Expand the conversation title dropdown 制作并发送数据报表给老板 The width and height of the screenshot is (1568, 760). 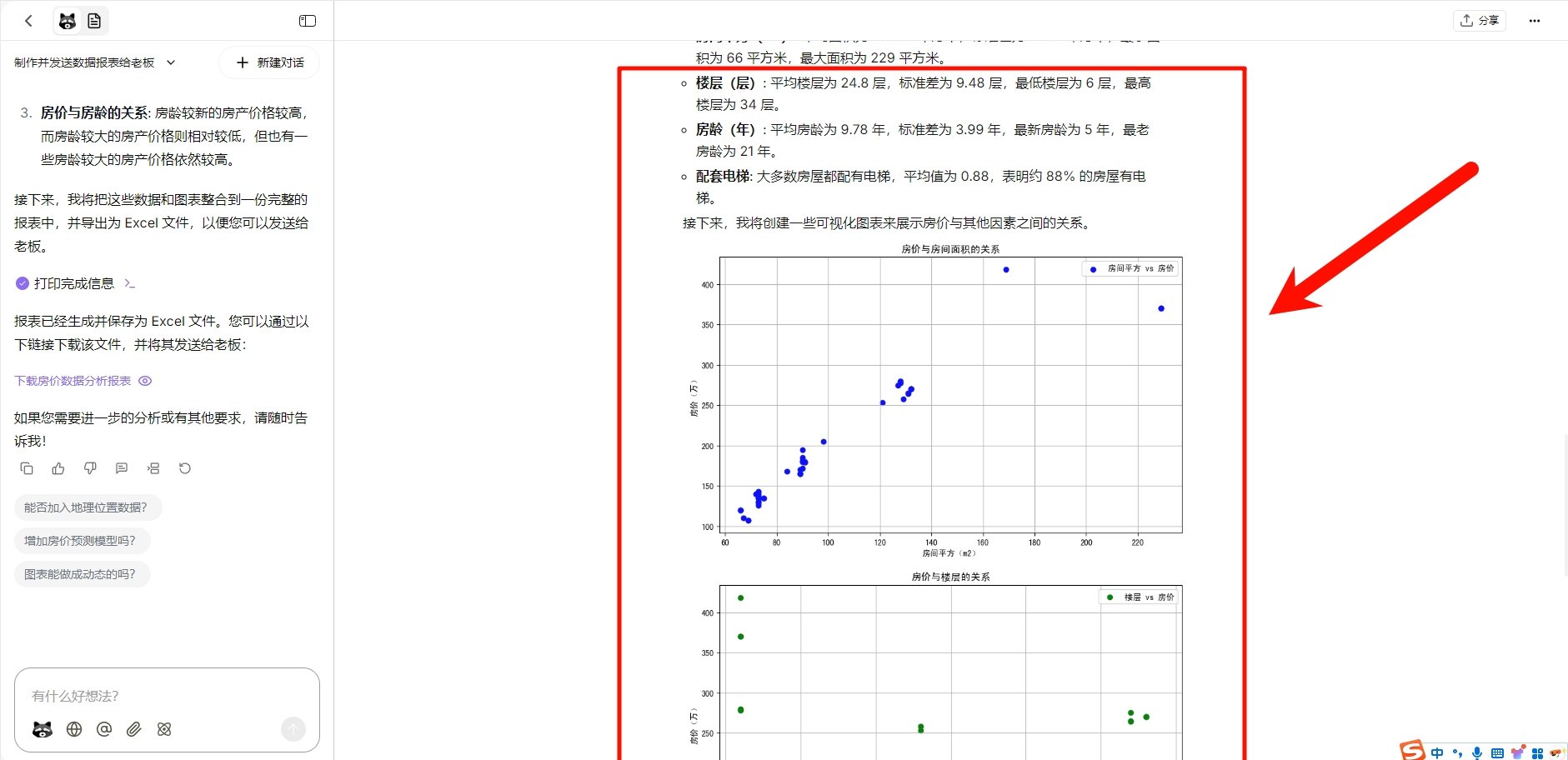pos(170,62)
